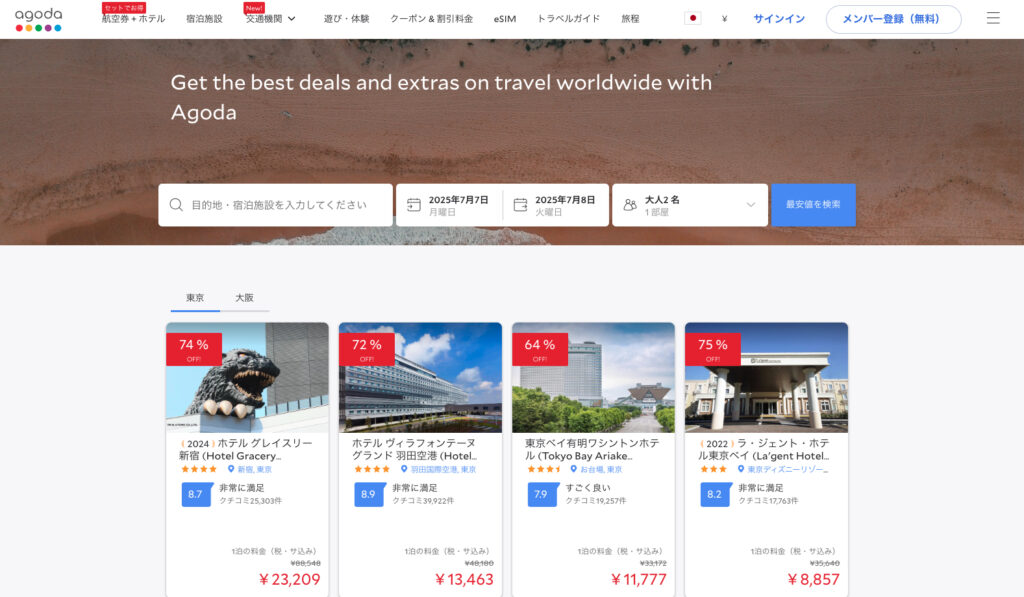Click the destination input field

(x=276, y=205)
